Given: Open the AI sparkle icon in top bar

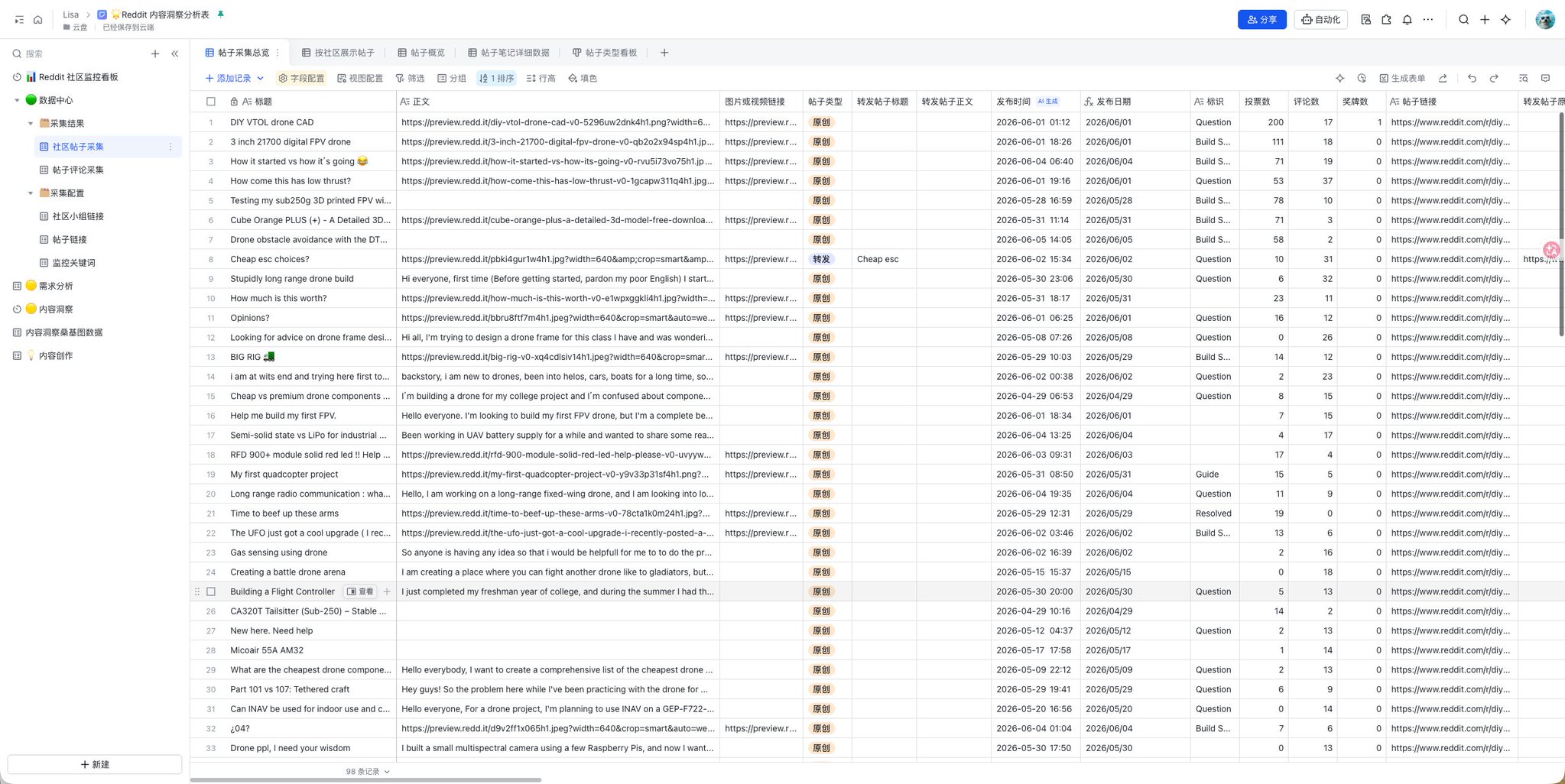Looking at the screenshot, I should 1505,20.
